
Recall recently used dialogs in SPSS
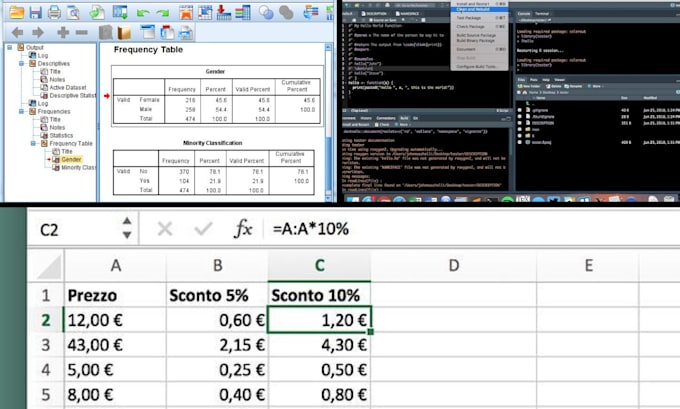tap(120, 12)
